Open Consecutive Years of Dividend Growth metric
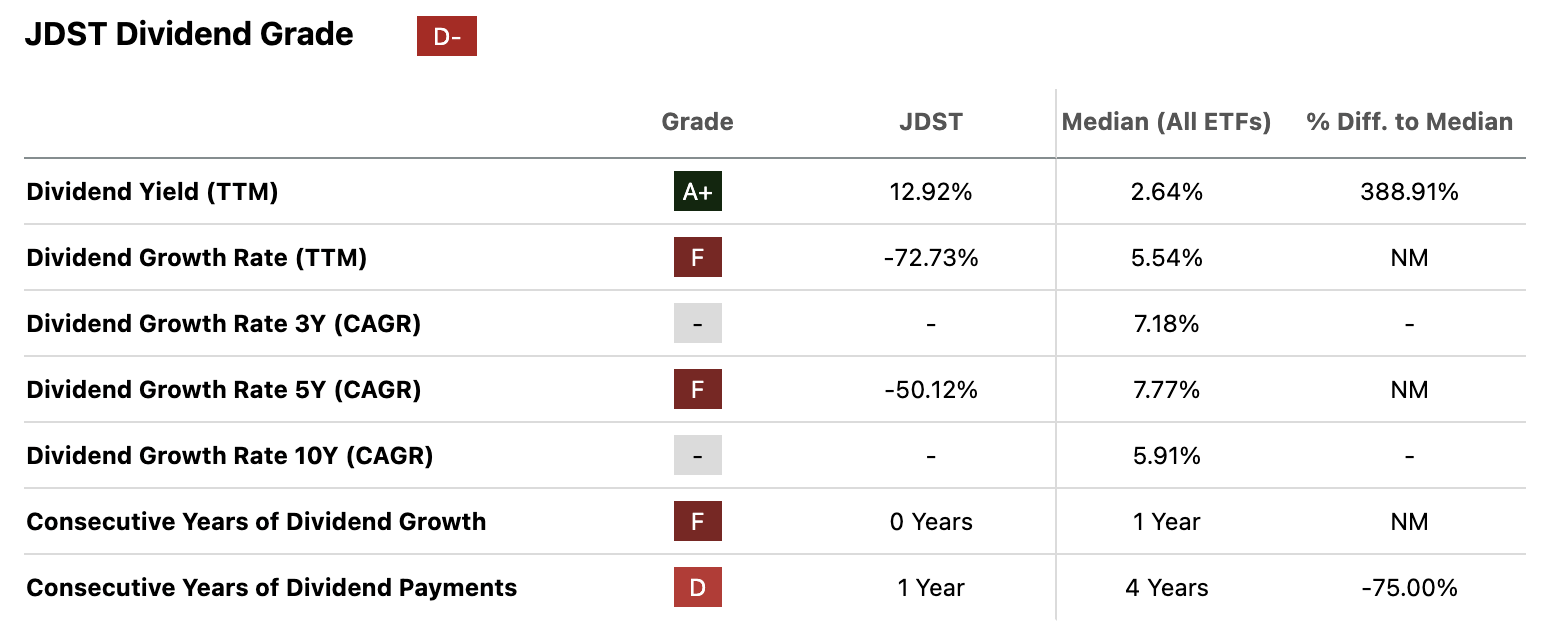Screen dimensions: 1554x642 (x=256, y=522)
